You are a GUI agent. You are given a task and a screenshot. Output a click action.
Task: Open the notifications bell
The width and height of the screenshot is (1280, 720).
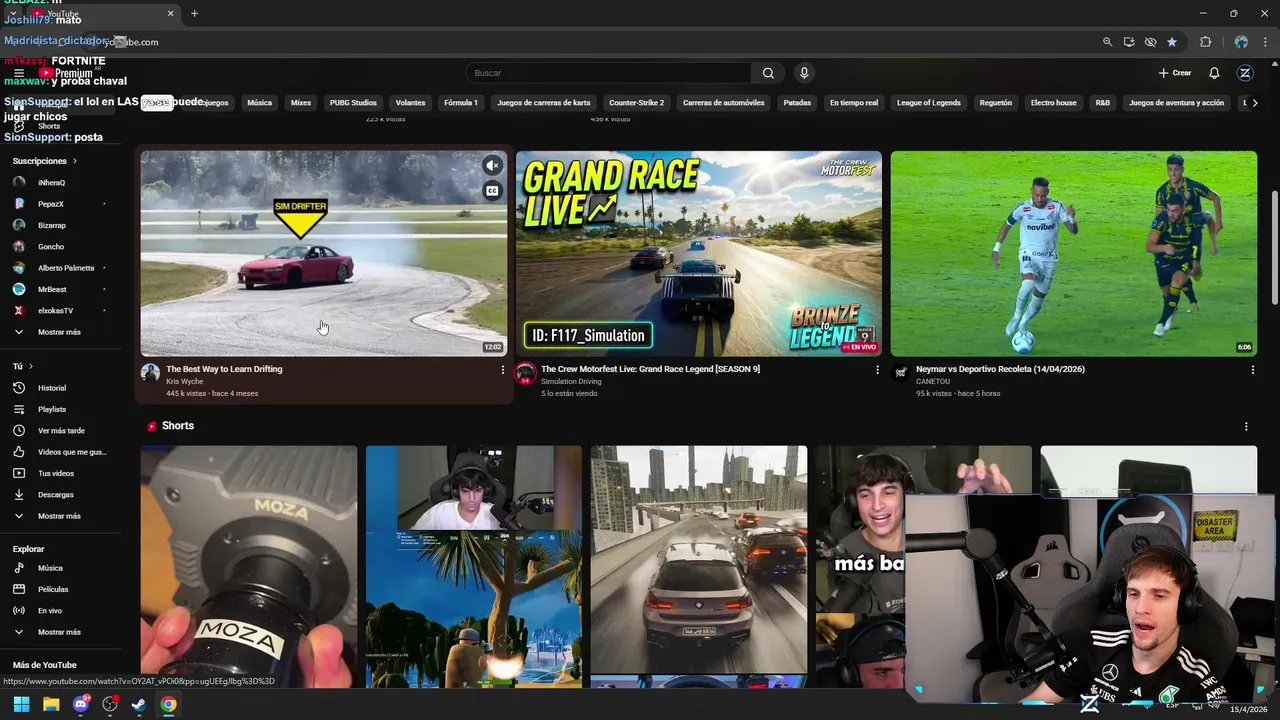pos(1214,73)
